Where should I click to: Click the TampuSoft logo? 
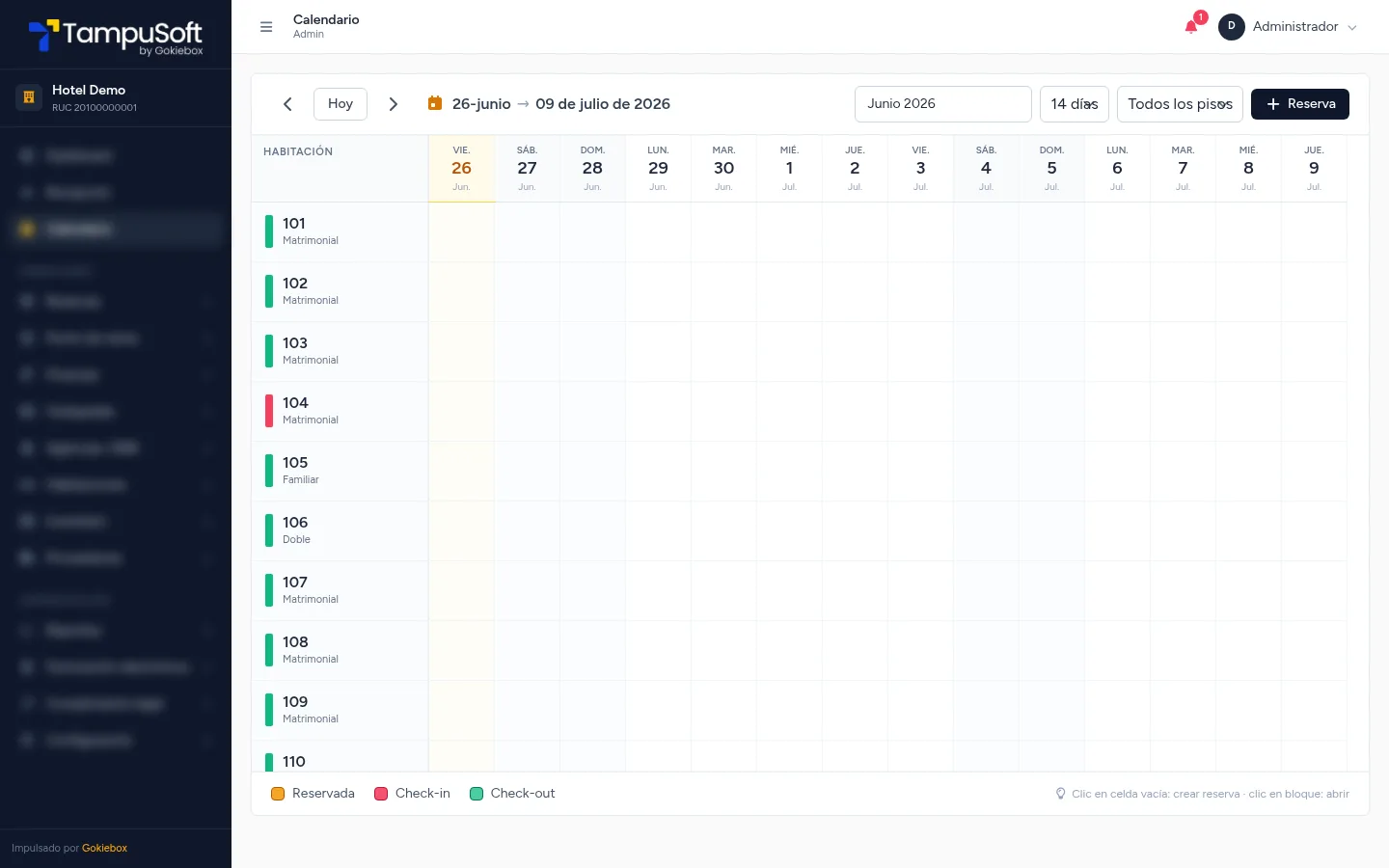(116, 37)
